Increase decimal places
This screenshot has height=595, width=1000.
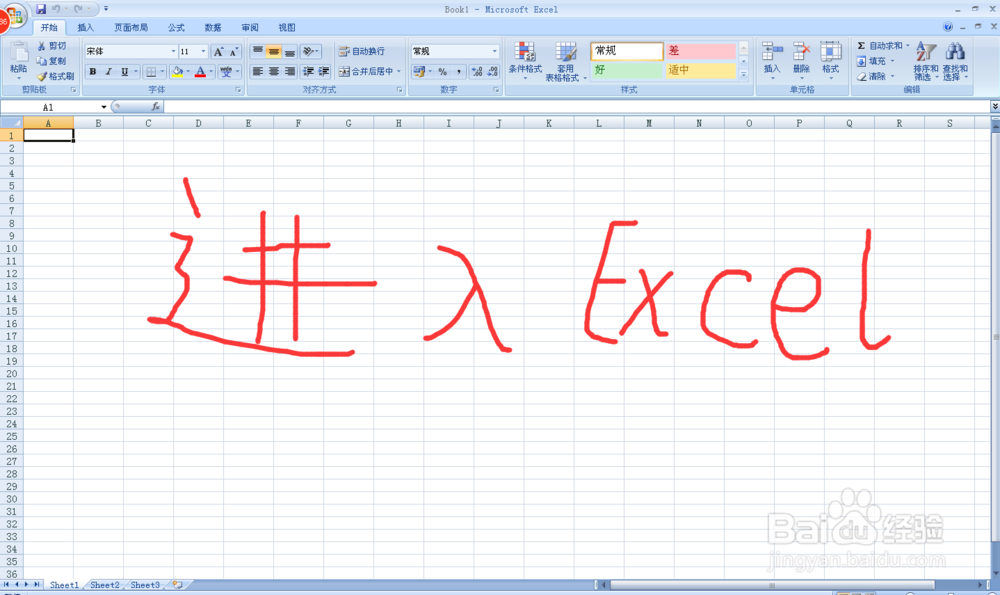pyautogui.click(x=476, y=71)
